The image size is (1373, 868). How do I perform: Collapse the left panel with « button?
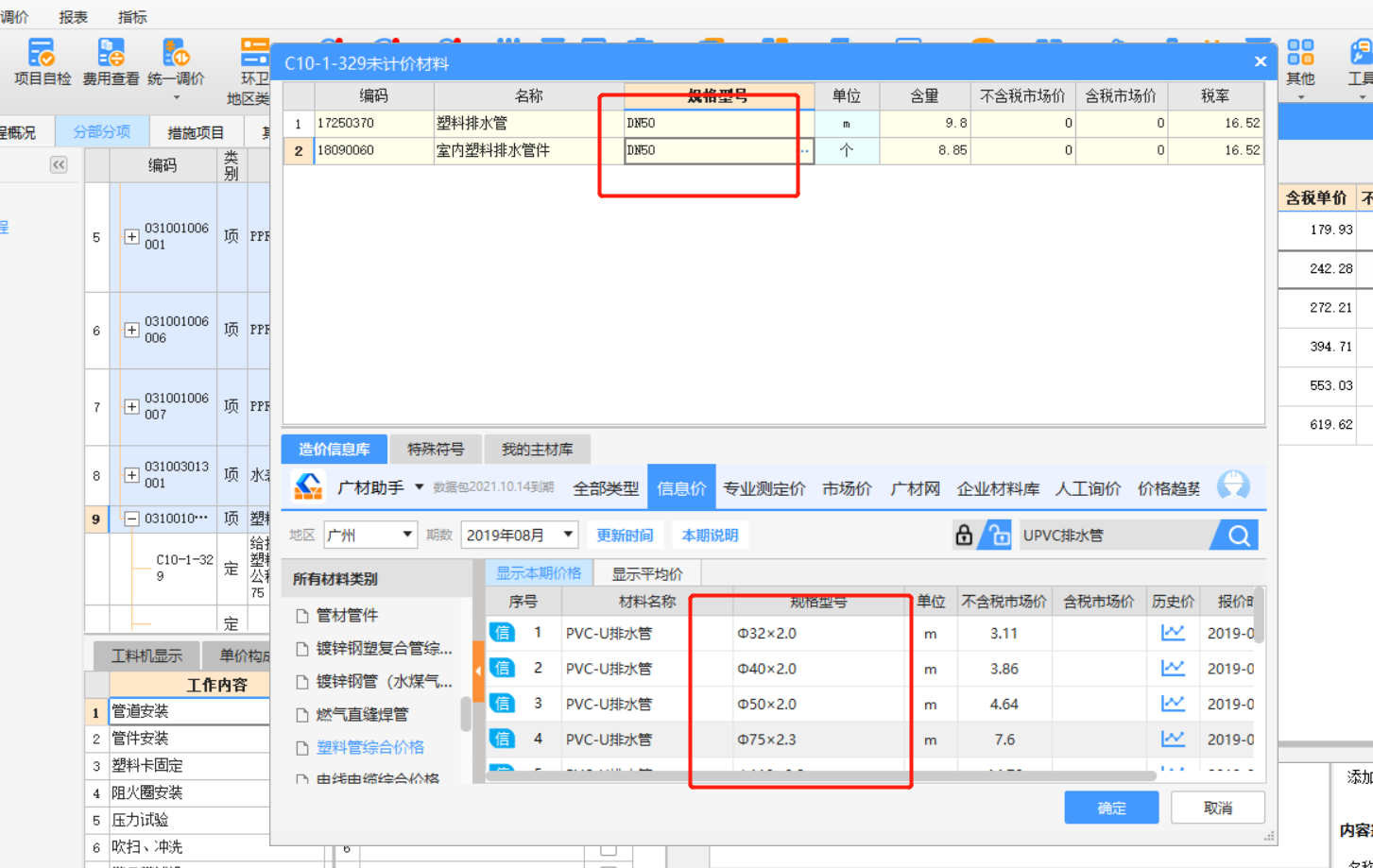[x=59, y=165]
